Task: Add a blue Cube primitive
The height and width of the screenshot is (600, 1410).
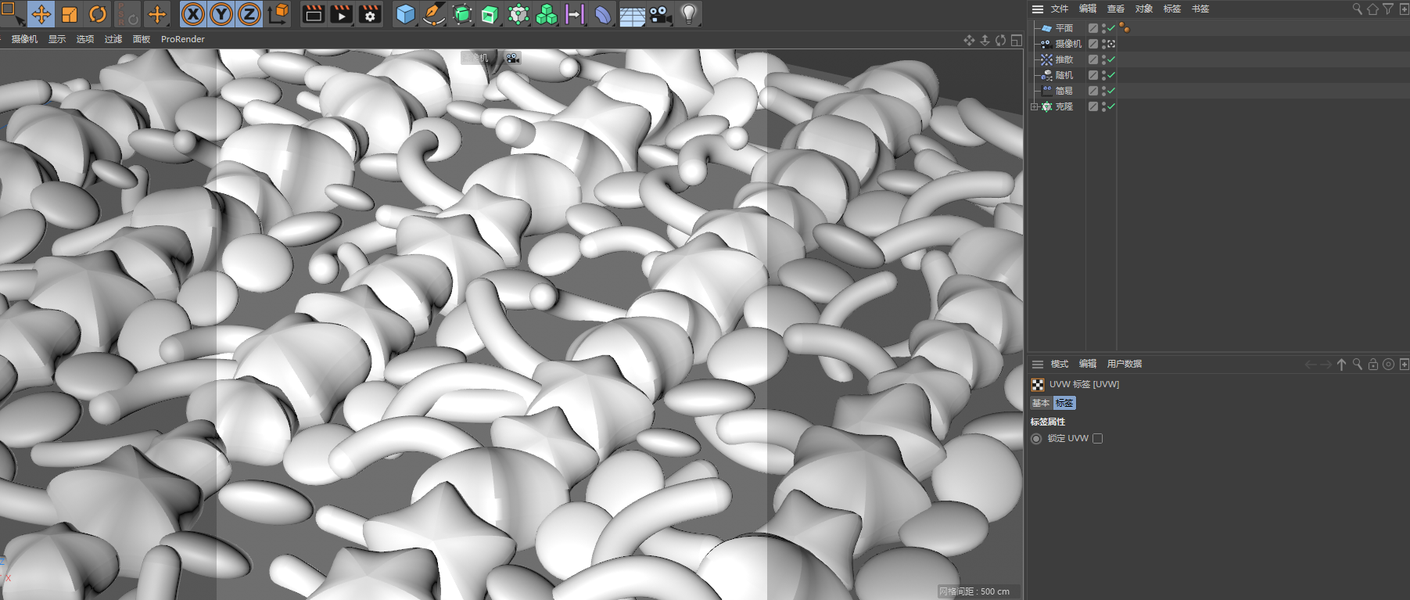Action: 405,14
